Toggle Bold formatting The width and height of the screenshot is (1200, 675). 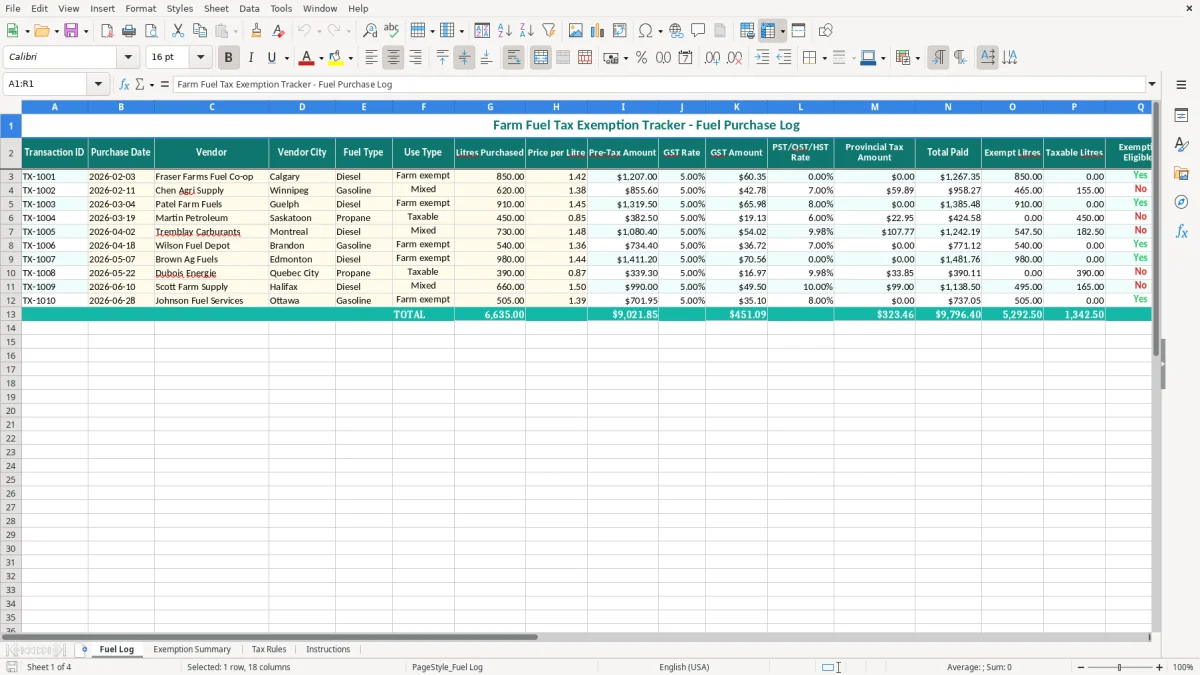coord(229,58)
